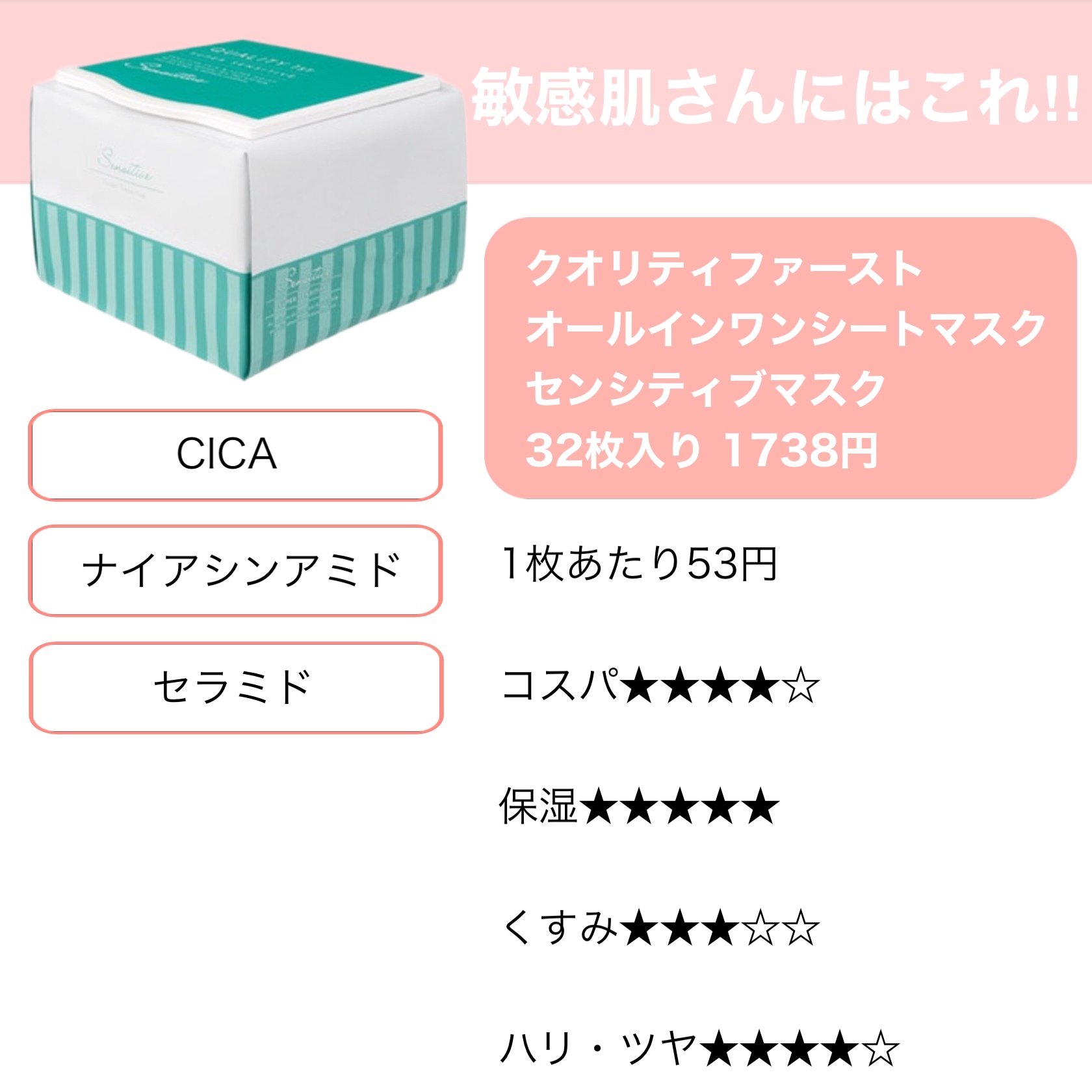The width and height of the screenshot is (1092, 1092).
Task: Click the empty star in コスパ rating
Action: [801, 687]
